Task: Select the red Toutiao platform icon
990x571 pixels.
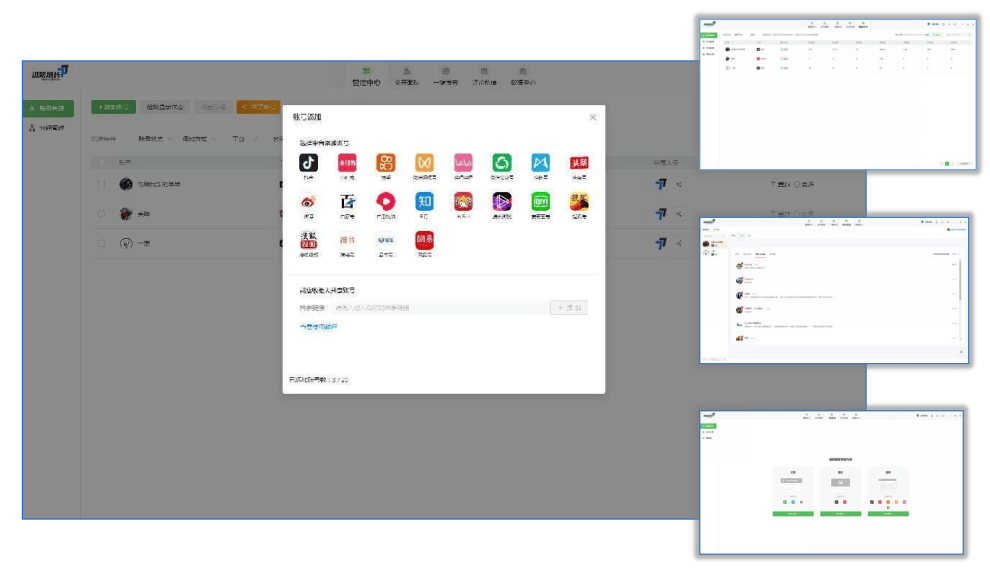Action: coord(579,162)
